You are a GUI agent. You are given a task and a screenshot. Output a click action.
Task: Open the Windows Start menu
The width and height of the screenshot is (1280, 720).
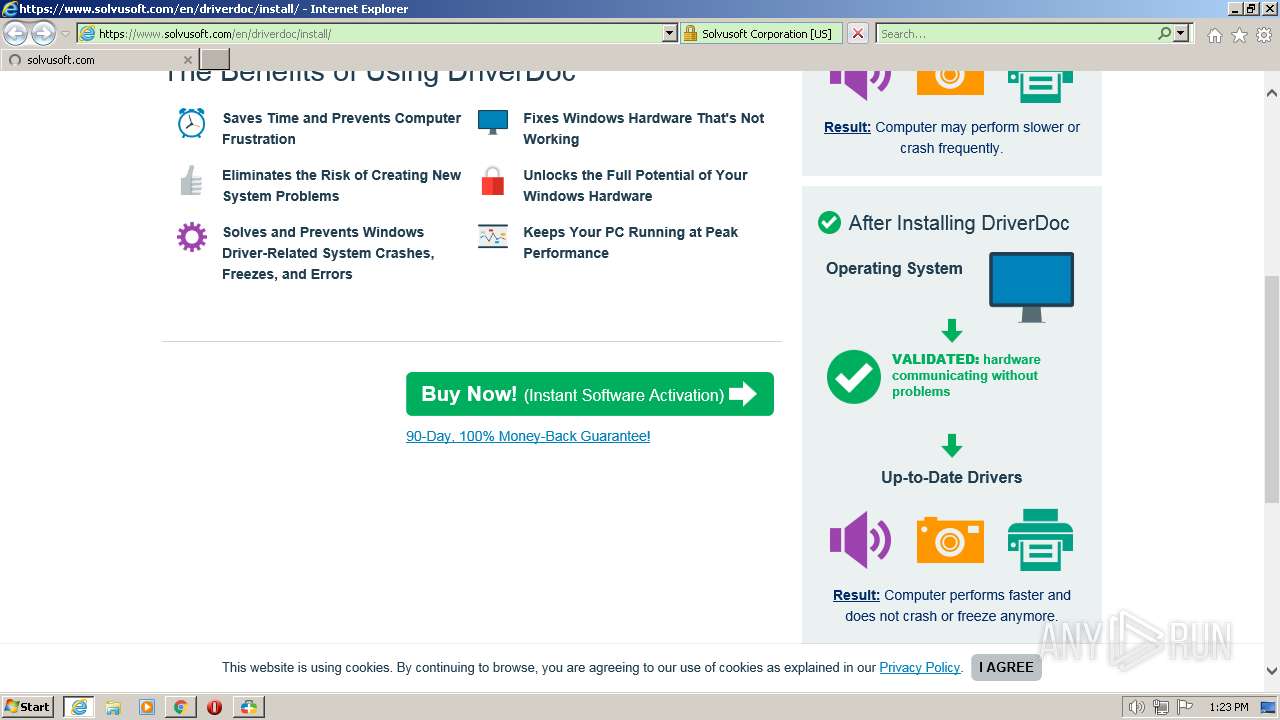click(x=28, y=706)
